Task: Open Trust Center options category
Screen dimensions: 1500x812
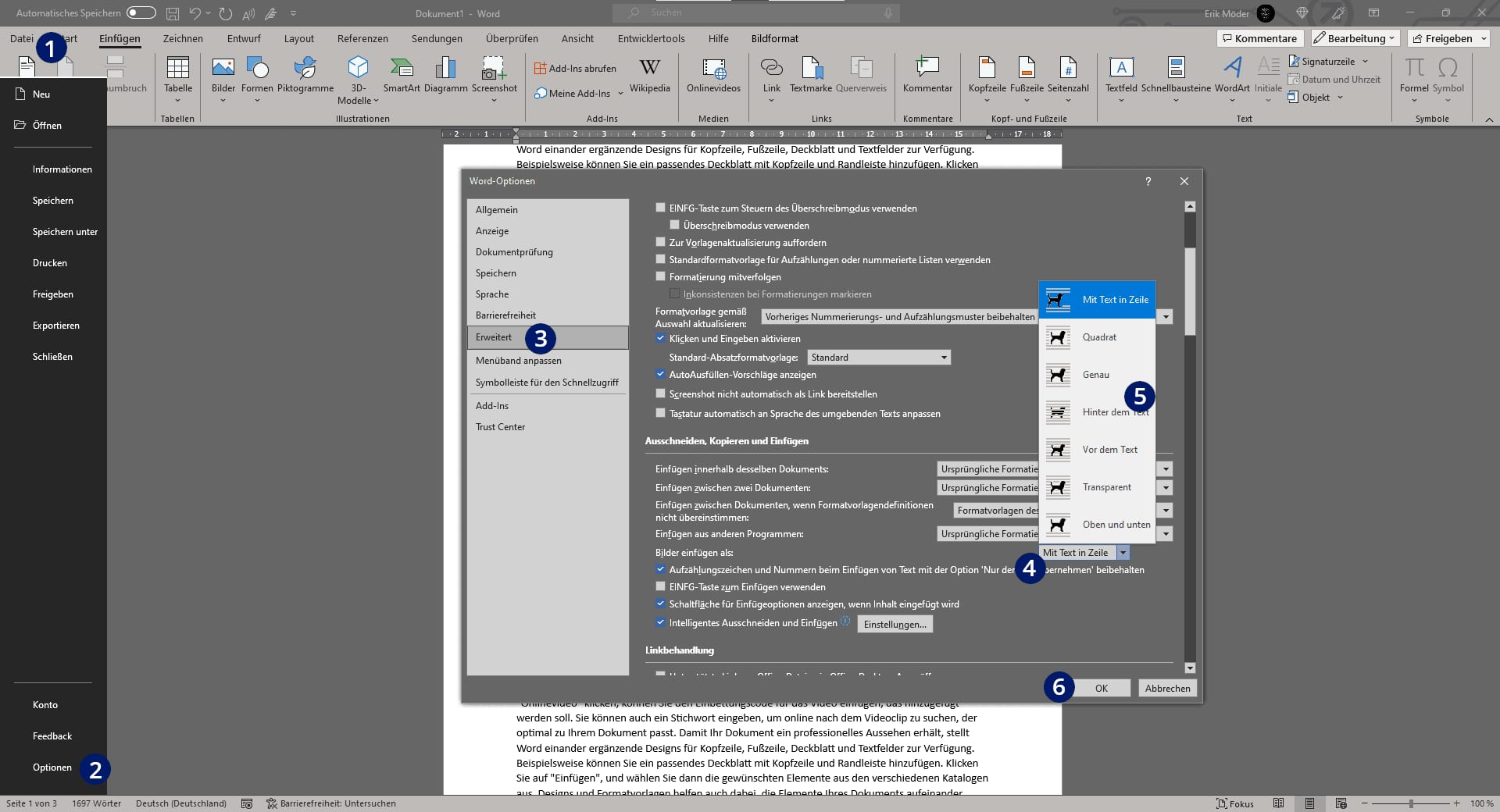Action: click(548, 427)
